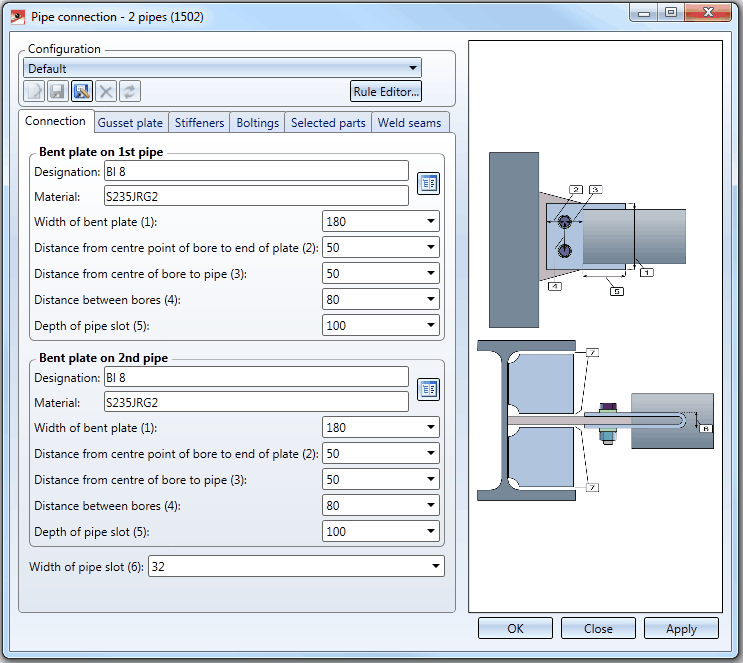
Task: Click the 1st pipe Material input field
Action: (256, 196)
